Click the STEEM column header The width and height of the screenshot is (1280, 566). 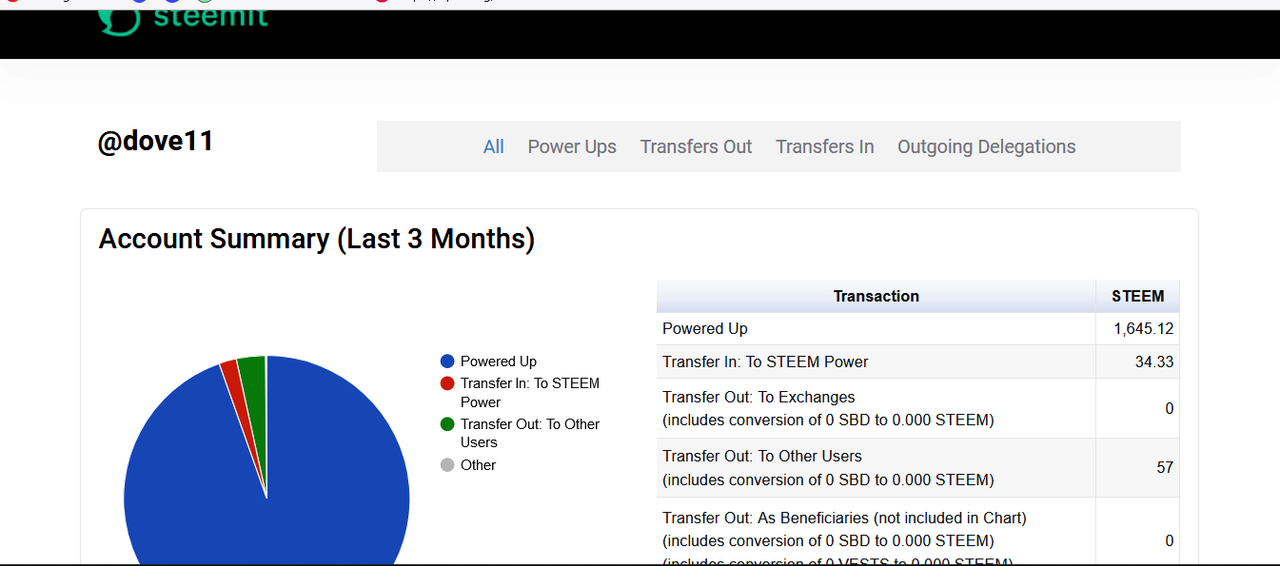tap(1138, 296)
